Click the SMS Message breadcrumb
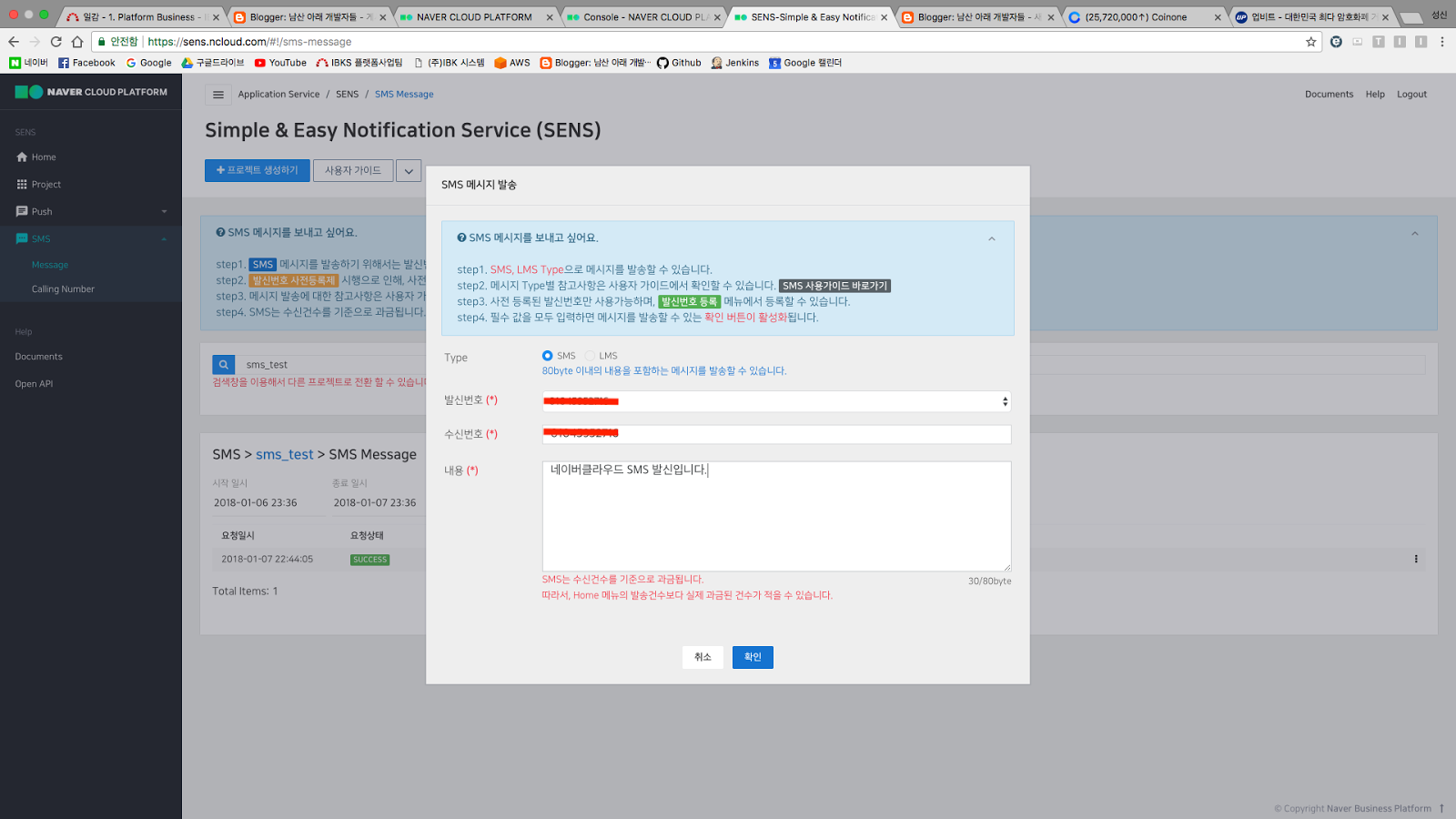Viewport: 1456px width, 819px height. [x=404, y=95]
